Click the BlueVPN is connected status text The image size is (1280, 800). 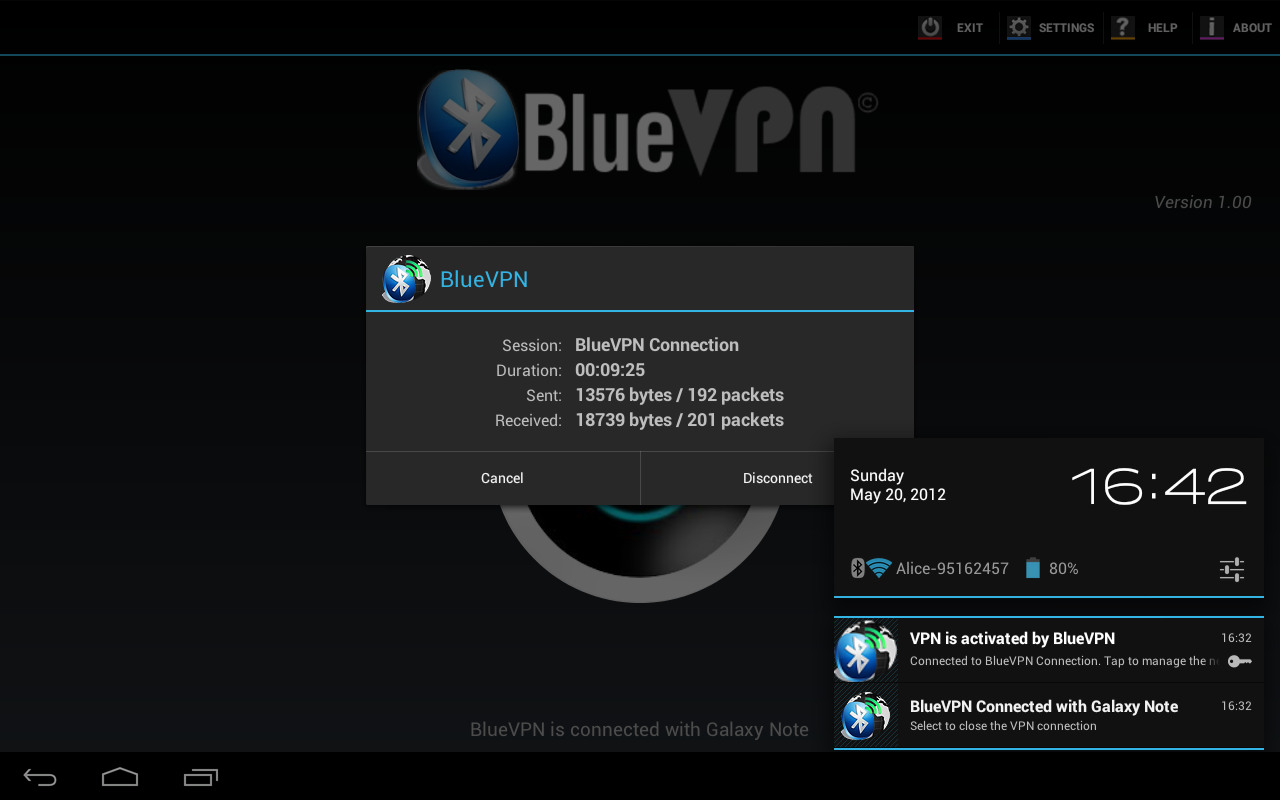pyautogui.click(x=639, y=730)
